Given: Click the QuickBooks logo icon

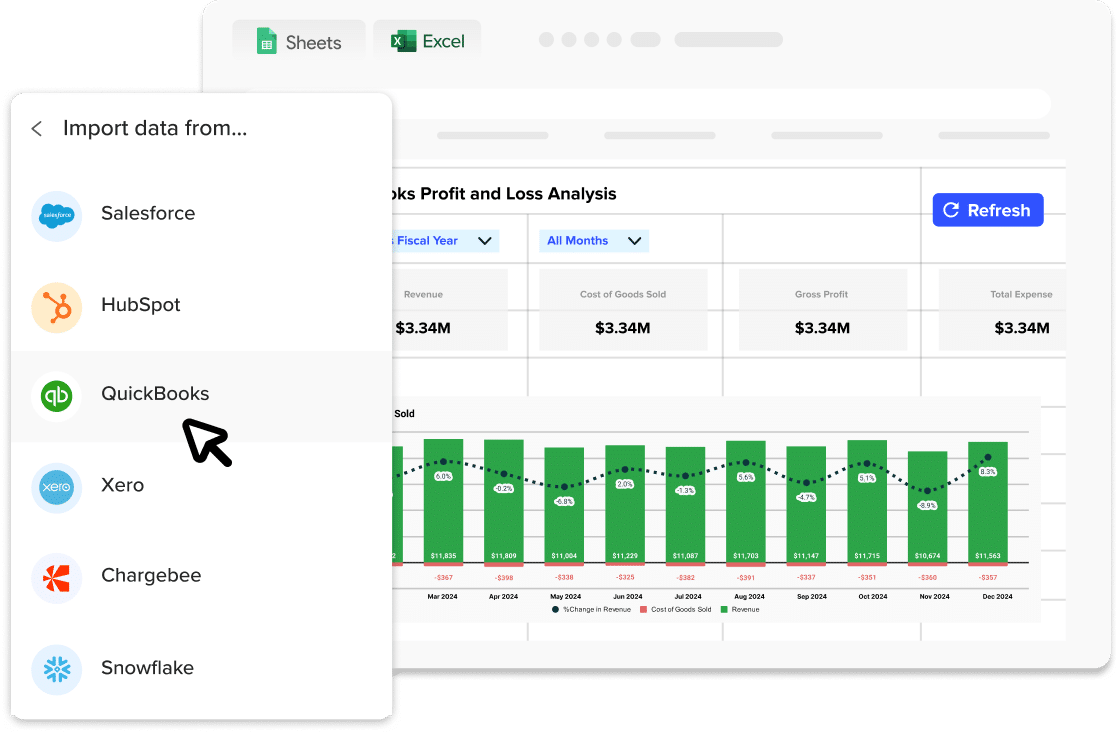Looking at the screenshot, I should [56, 396].
